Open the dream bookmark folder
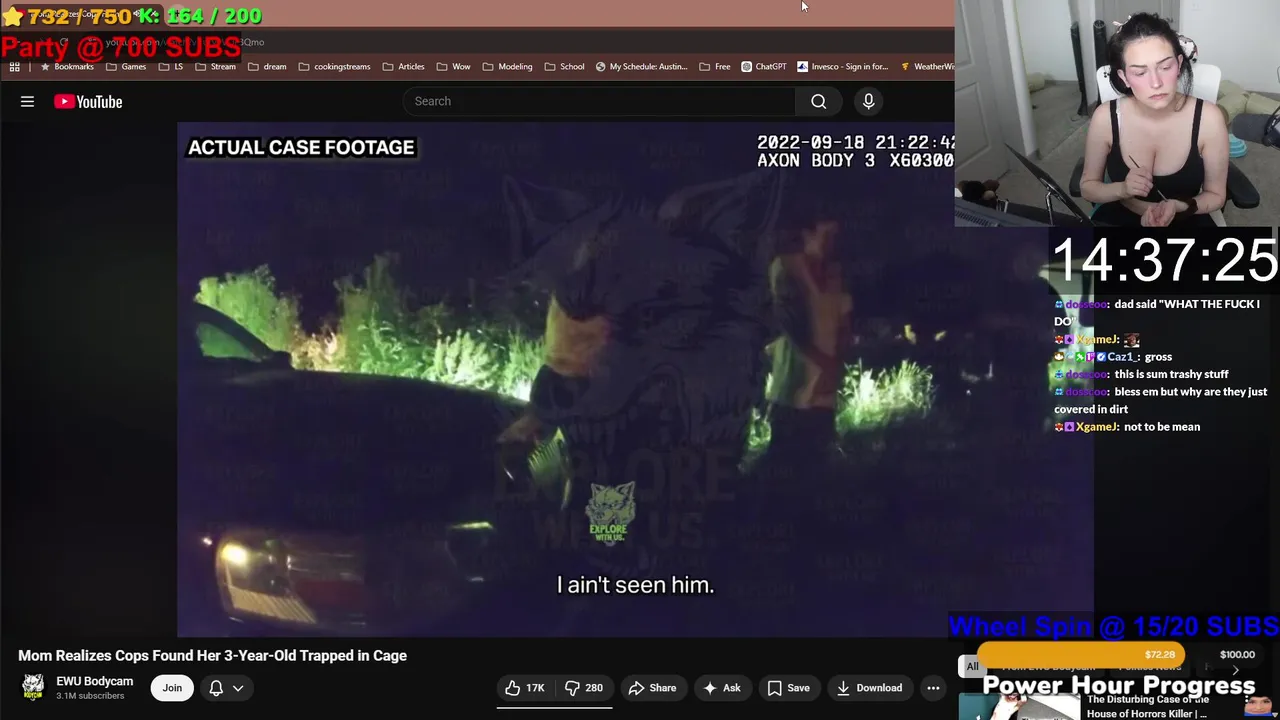 tap(267, 67)
